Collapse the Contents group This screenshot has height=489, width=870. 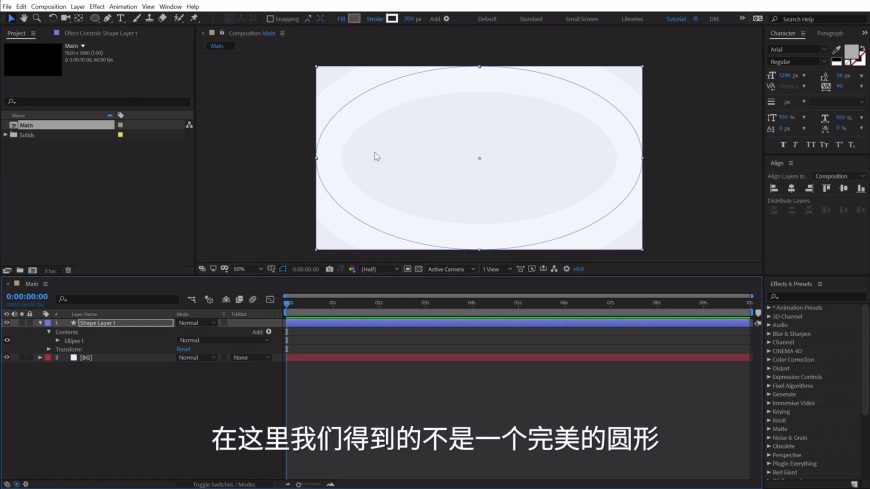pyautogui.click(x=49, y=332)
